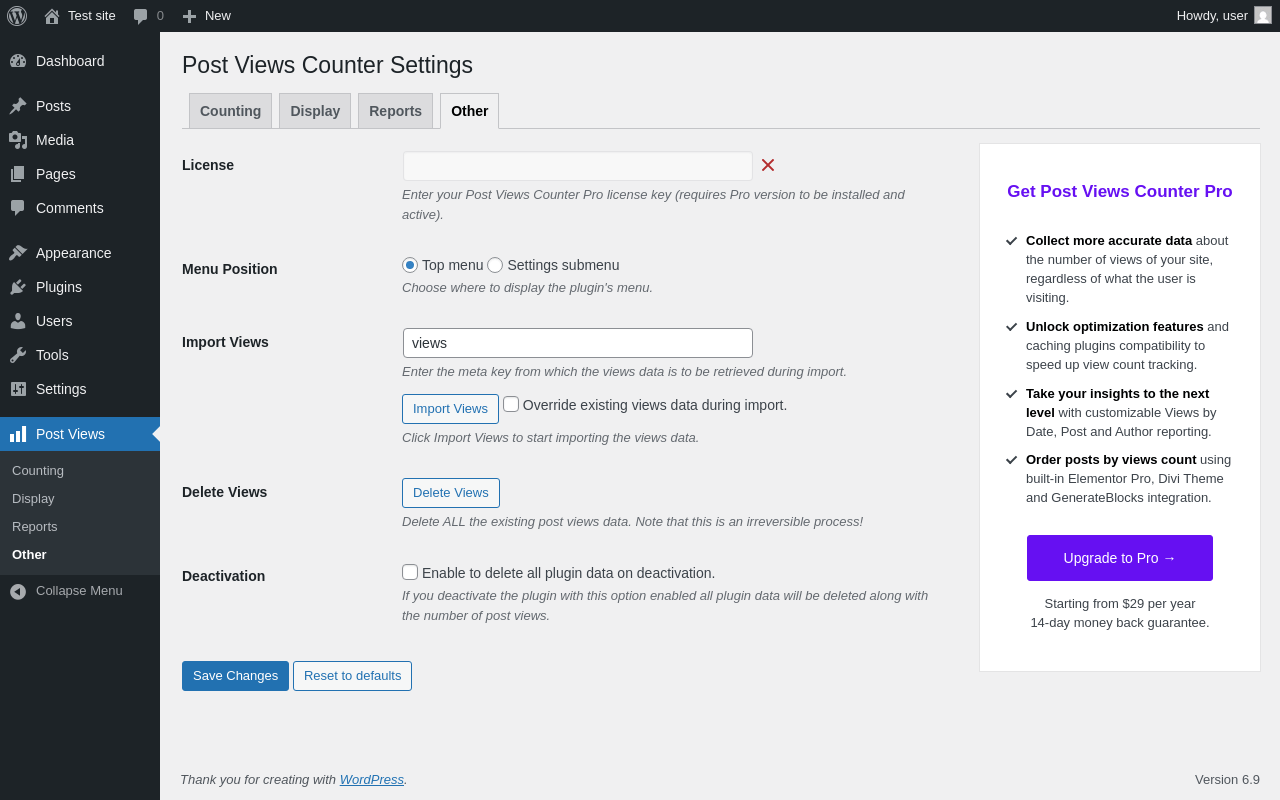Click the Save Changes button
This screenshot has width=1280, height=800.
[235, 676]
